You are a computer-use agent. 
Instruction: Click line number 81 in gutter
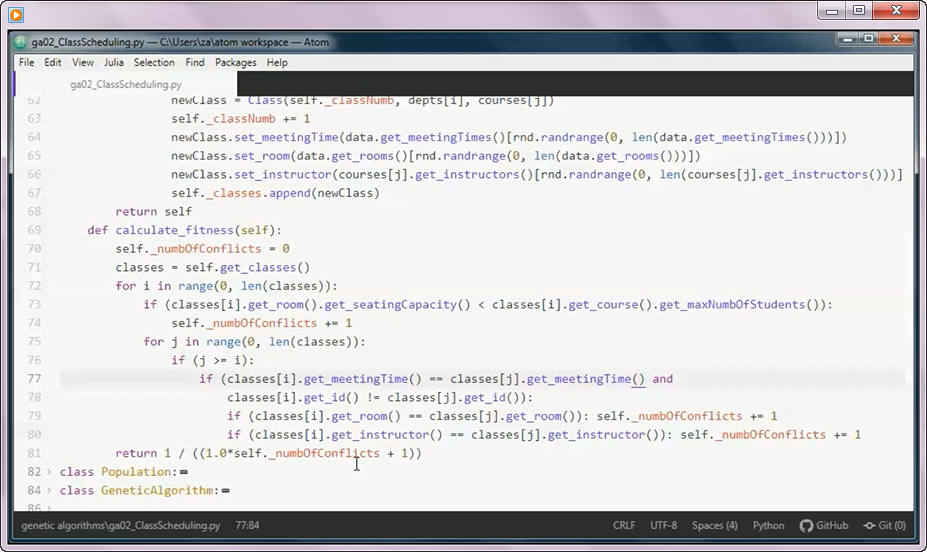pyautogui.click(x=34, y=453)
